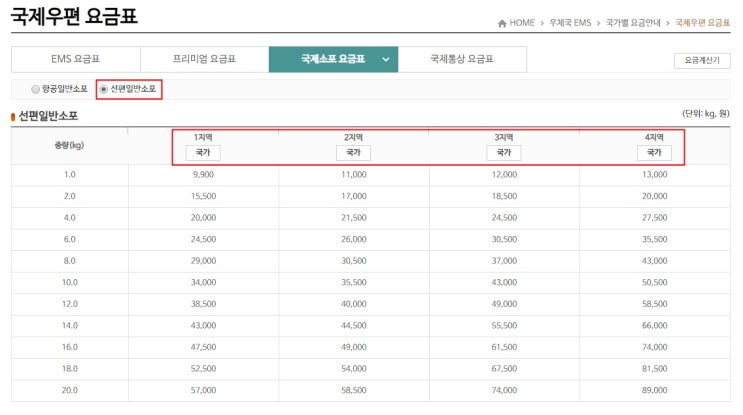Click the 57,000 rate cell
Viewport: 743px width, 415px height.
click(x=203, y=390)
